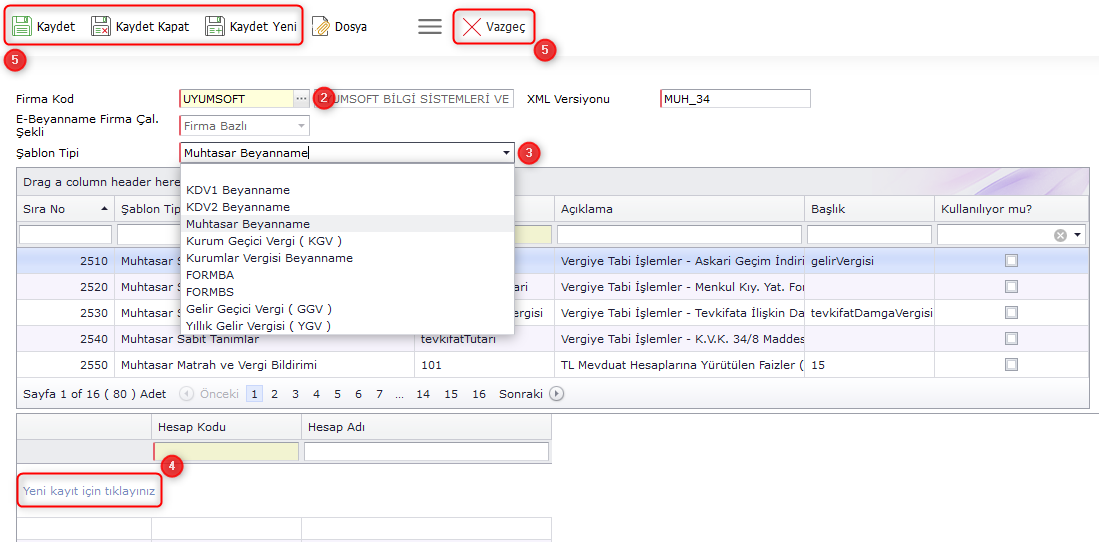Image resolution: width=1099 pixels, height=542 pixels.
Task: Go to next page arrow Sonraki
Action: point(557,394)
